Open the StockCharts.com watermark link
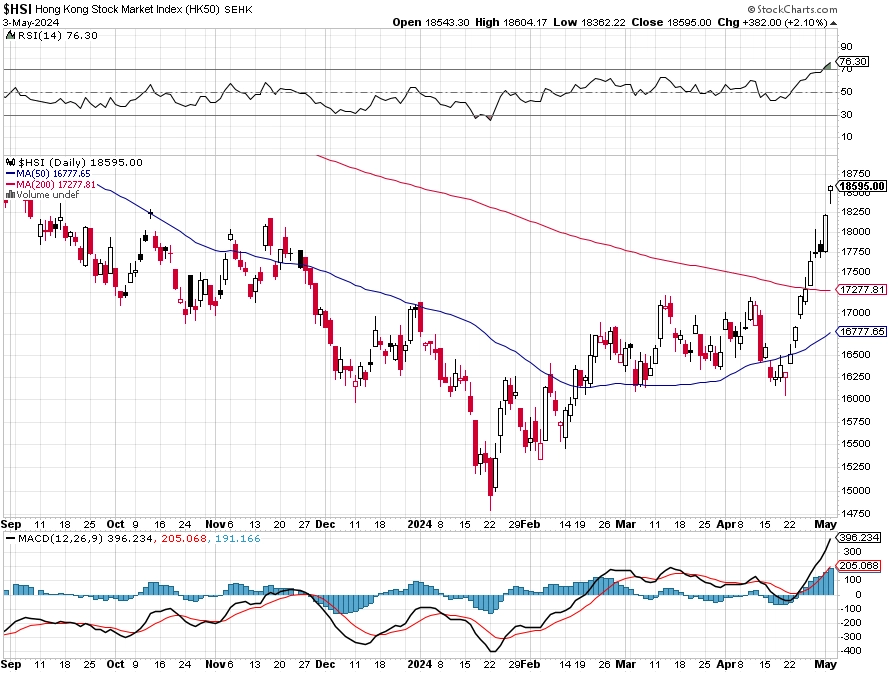This screenshot has width=891, height=673. [x=793, y=10]
